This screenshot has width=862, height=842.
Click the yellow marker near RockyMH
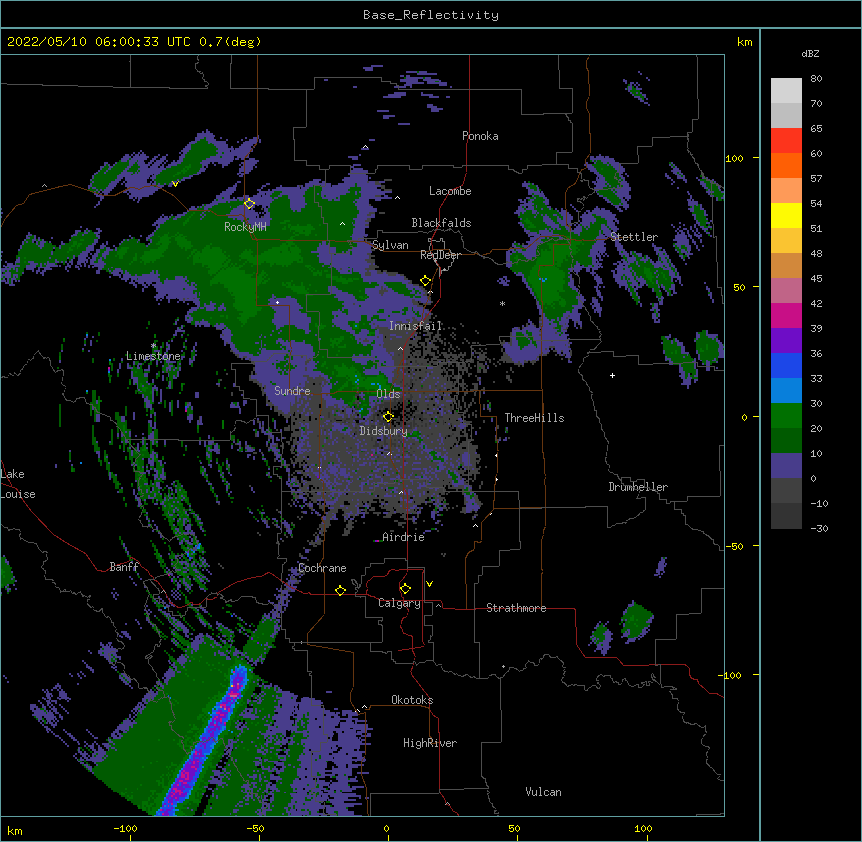coord(249,204)
